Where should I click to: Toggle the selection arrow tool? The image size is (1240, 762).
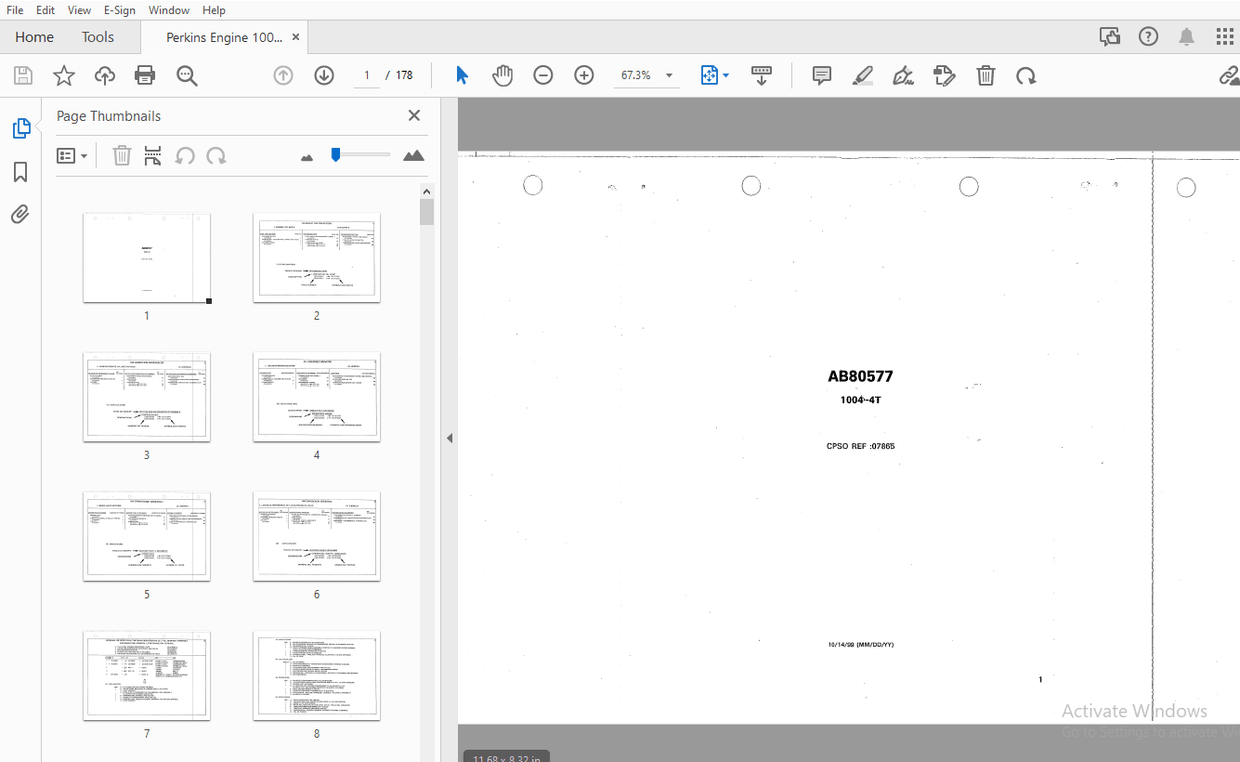[x=461, y=75]
